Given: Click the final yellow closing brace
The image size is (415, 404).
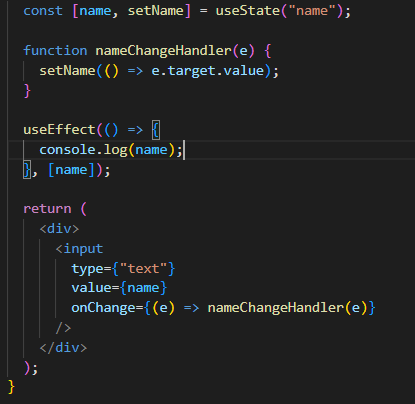Looking at the screenshot, I should [x=11, y=387].
